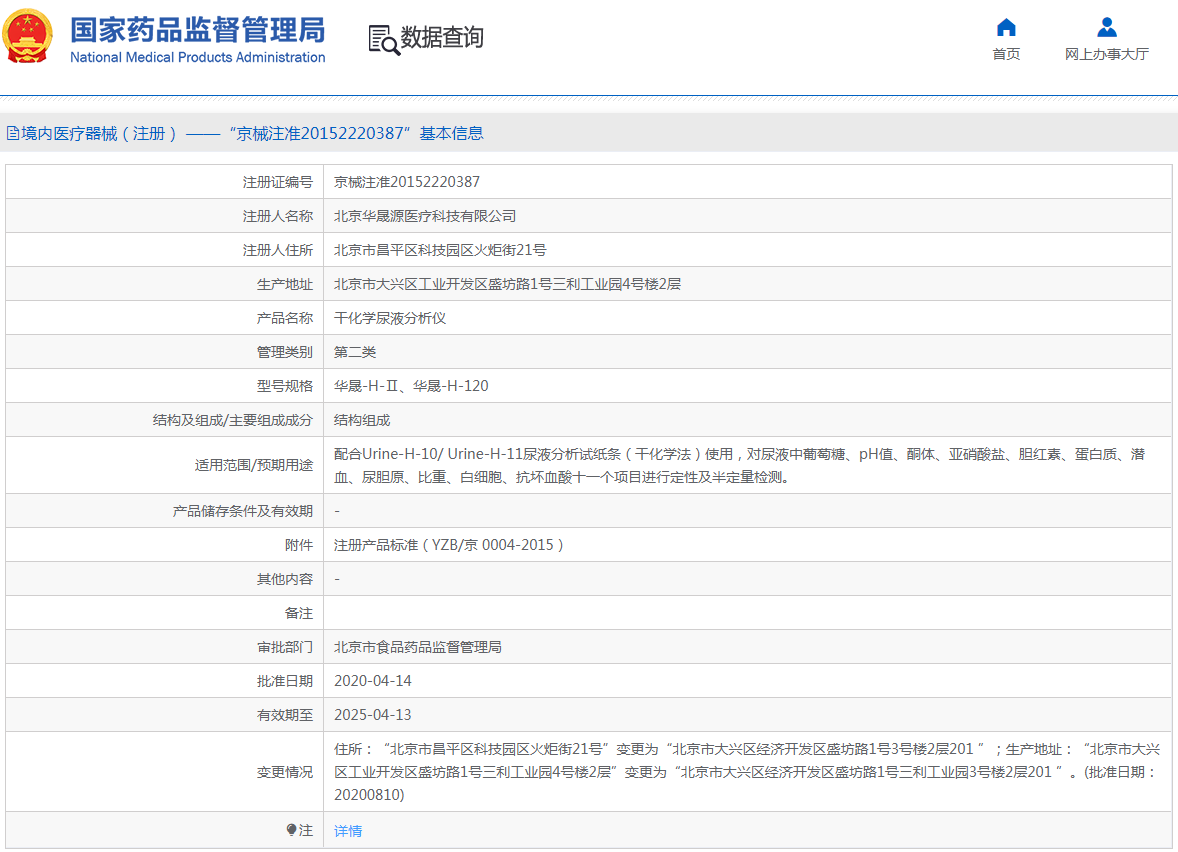This screenshot has height=852, width=1178.
Task: Click the 注册人名称 row label
Action: click(277, 216)
